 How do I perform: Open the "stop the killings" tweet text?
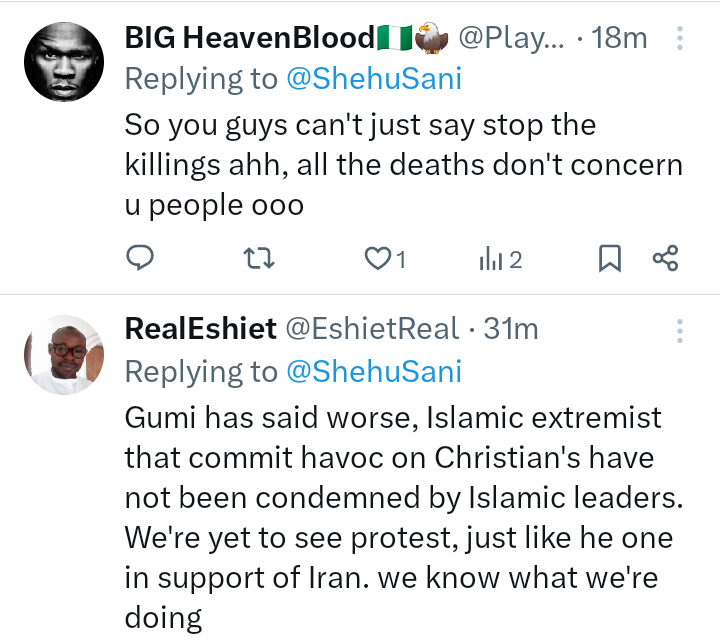pos(400,166)
